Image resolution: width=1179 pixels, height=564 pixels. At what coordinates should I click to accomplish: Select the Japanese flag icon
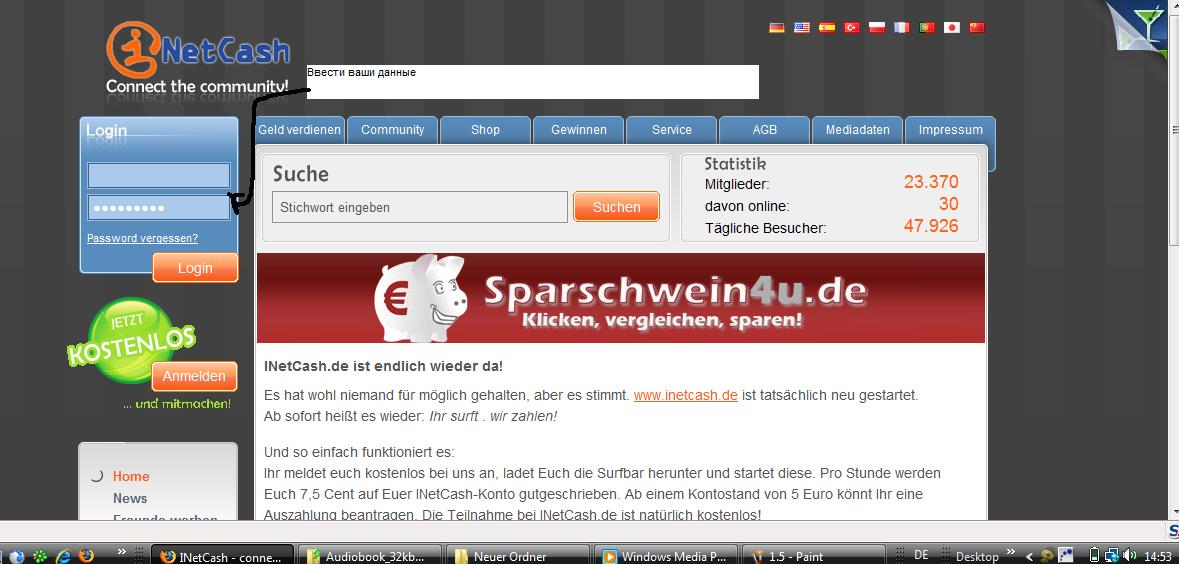952,28
